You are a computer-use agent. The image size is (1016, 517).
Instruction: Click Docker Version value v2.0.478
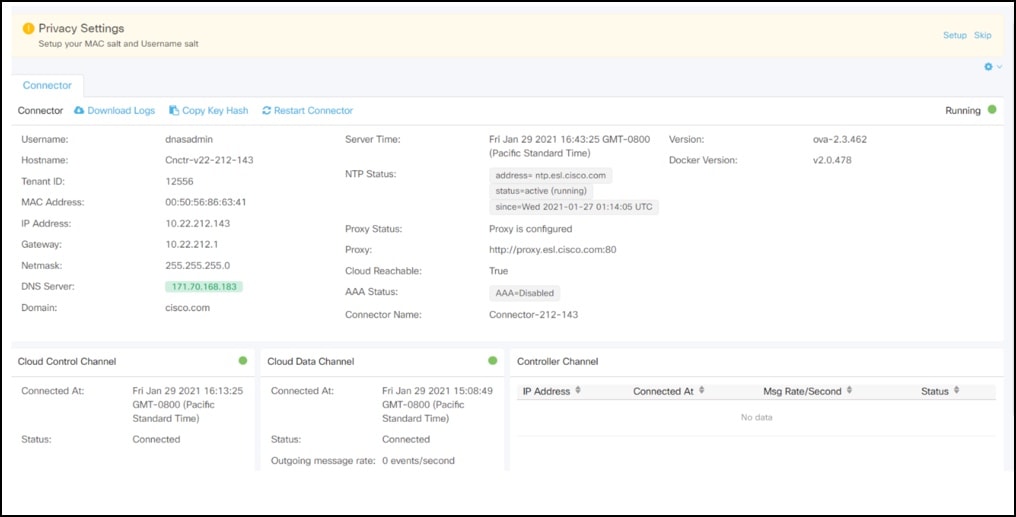pyautogui.click(x=832, y=160)
